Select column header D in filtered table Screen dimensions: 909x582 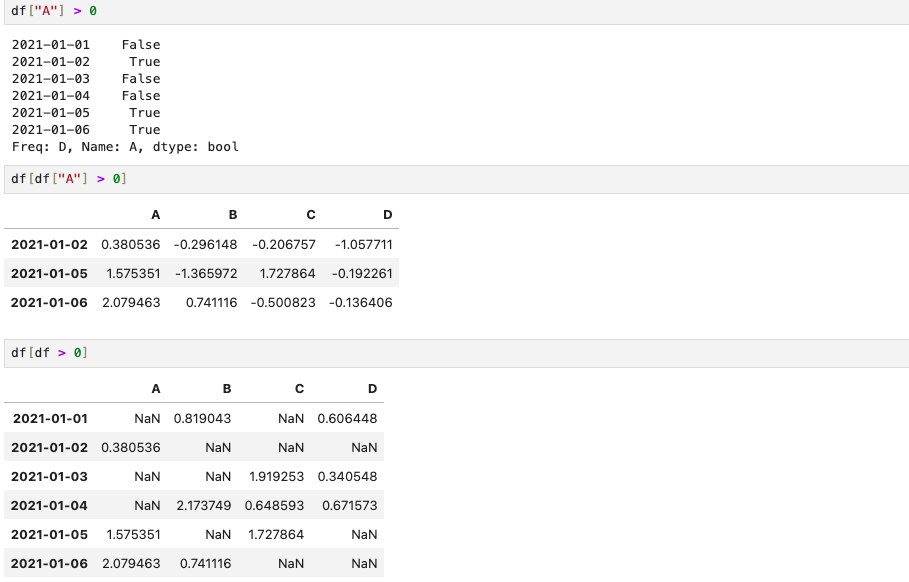(387, 215)
